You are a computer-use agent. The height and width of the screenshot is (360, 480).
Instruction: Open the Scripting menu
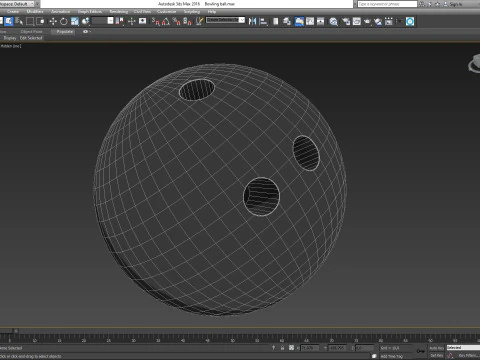[x=192, y=12]
